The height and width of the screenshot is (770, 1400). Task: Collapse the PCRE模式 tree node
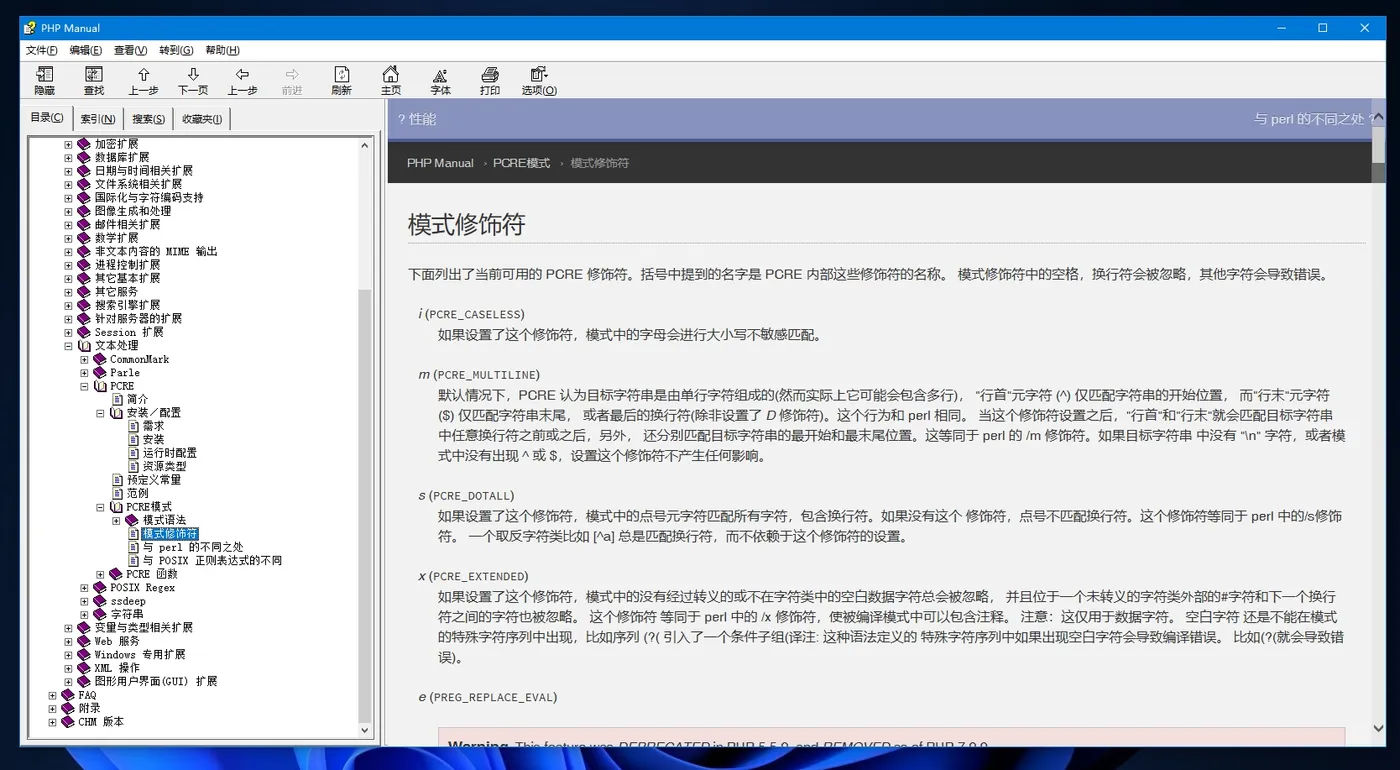pyautogui.click(x=101, y=507)
